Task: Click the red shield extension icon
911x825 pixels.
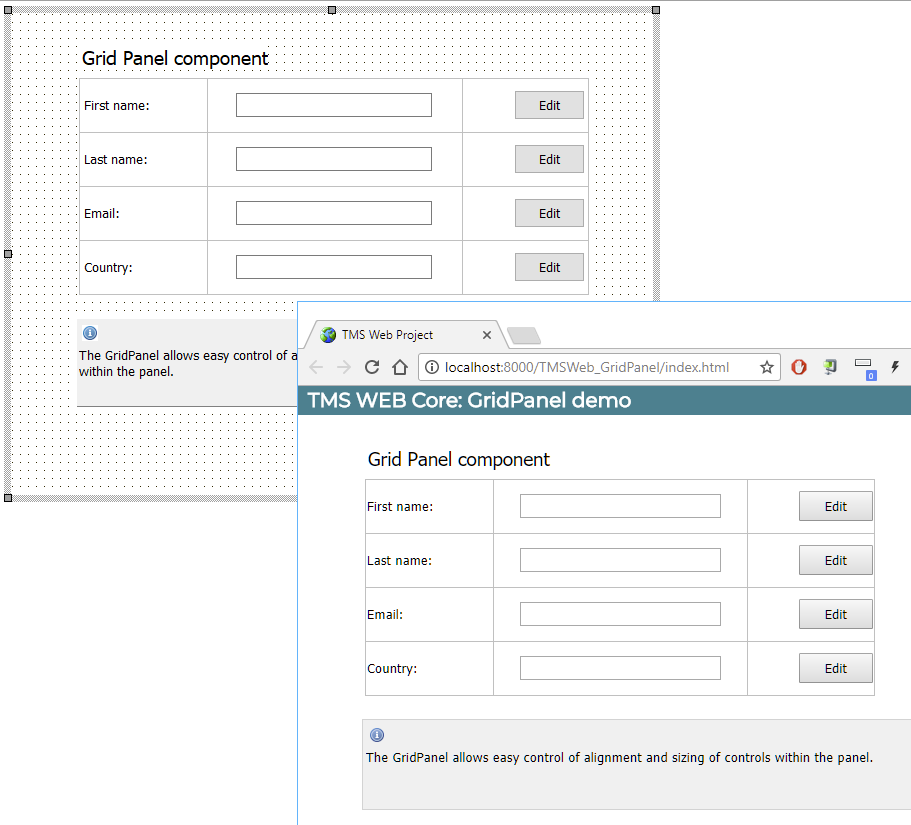Action: (x=799, y=367)
